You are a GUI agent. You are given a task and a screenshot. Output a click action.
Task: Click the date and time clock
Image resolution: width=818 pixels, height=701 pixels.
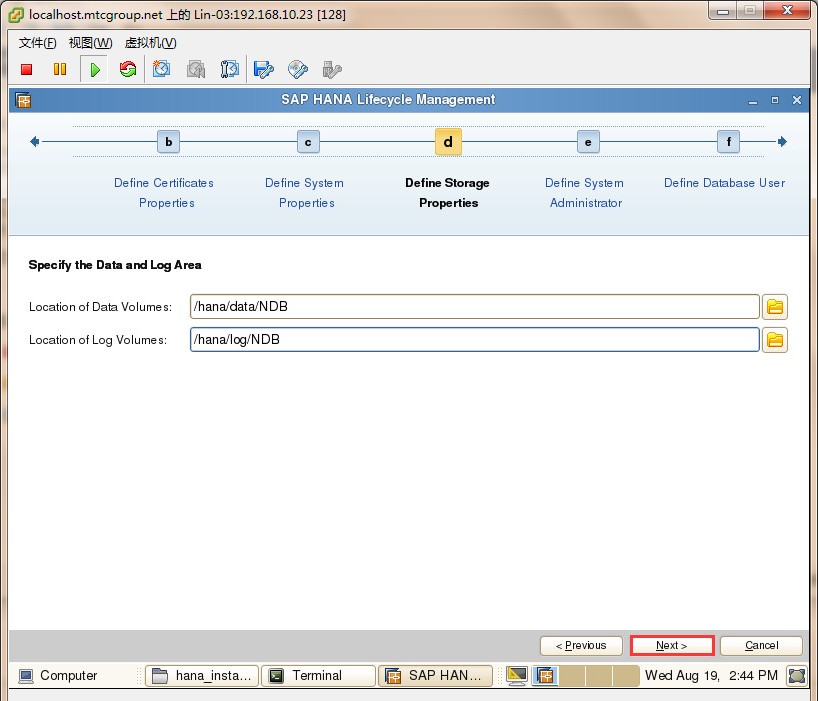[x=711, y=675]
